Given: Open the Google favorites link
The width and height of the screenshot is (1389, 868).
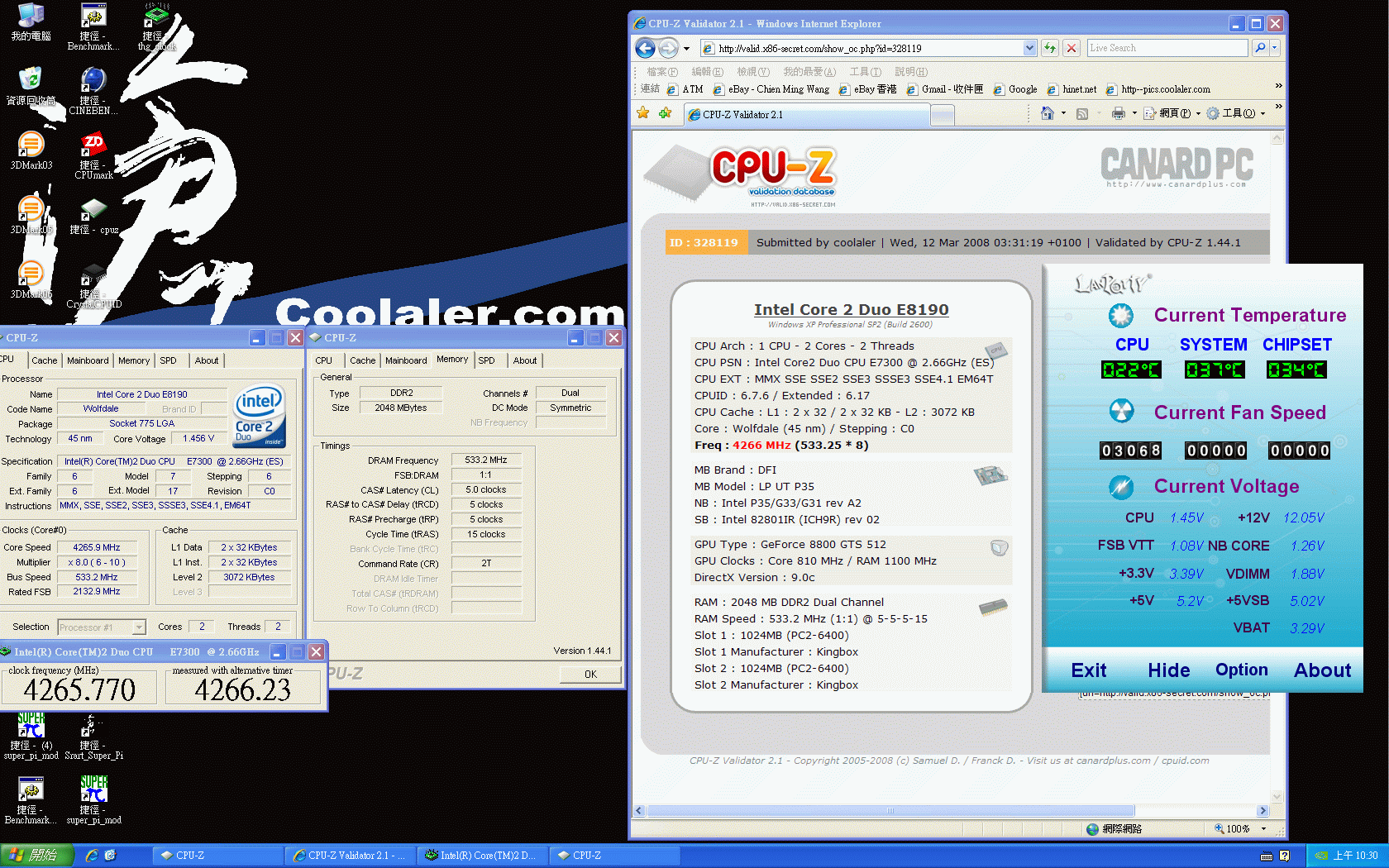Looking at the screenshot, I should pyautogui.click(x=1015, y=89).
